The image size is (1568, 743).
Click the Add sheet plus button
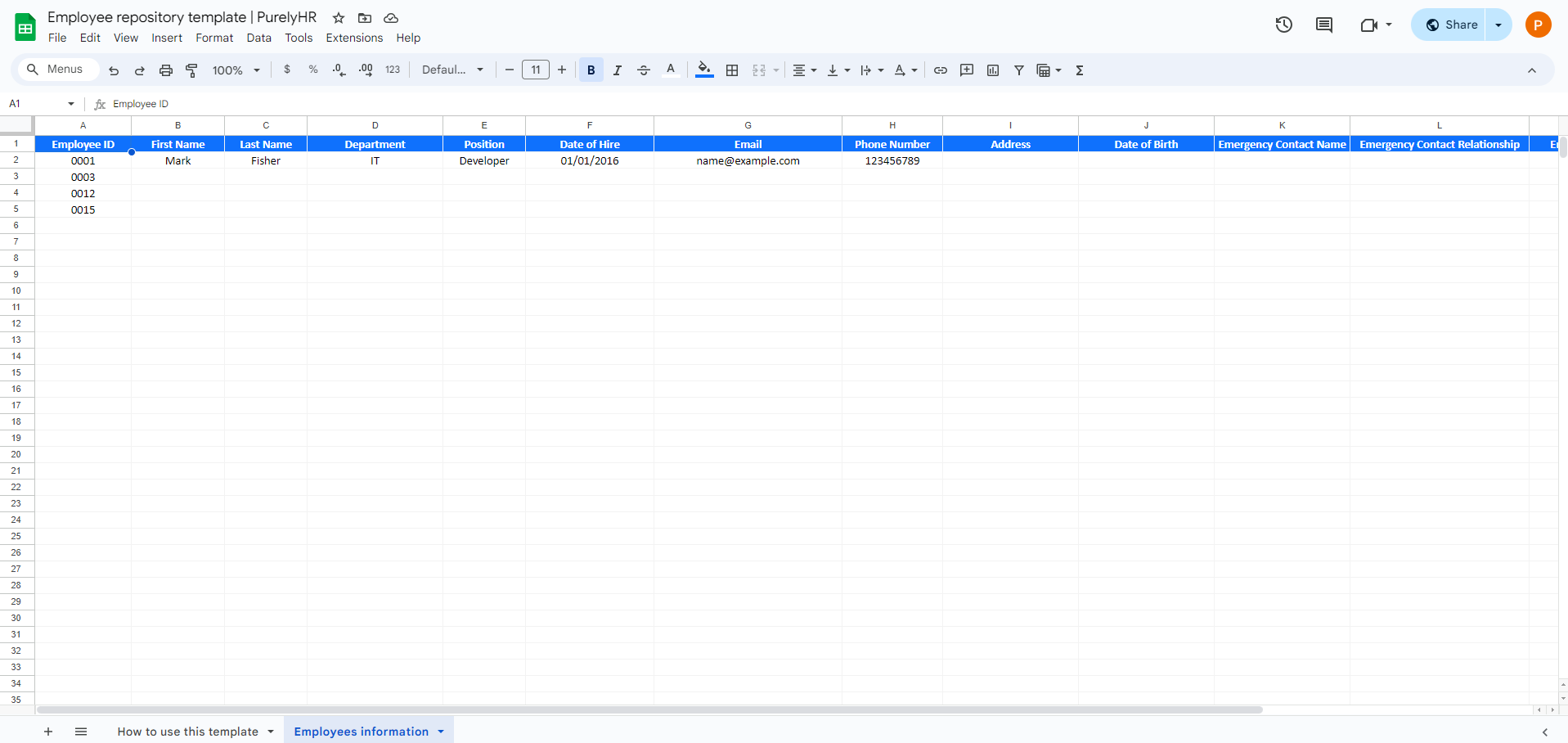pos(48,731)
